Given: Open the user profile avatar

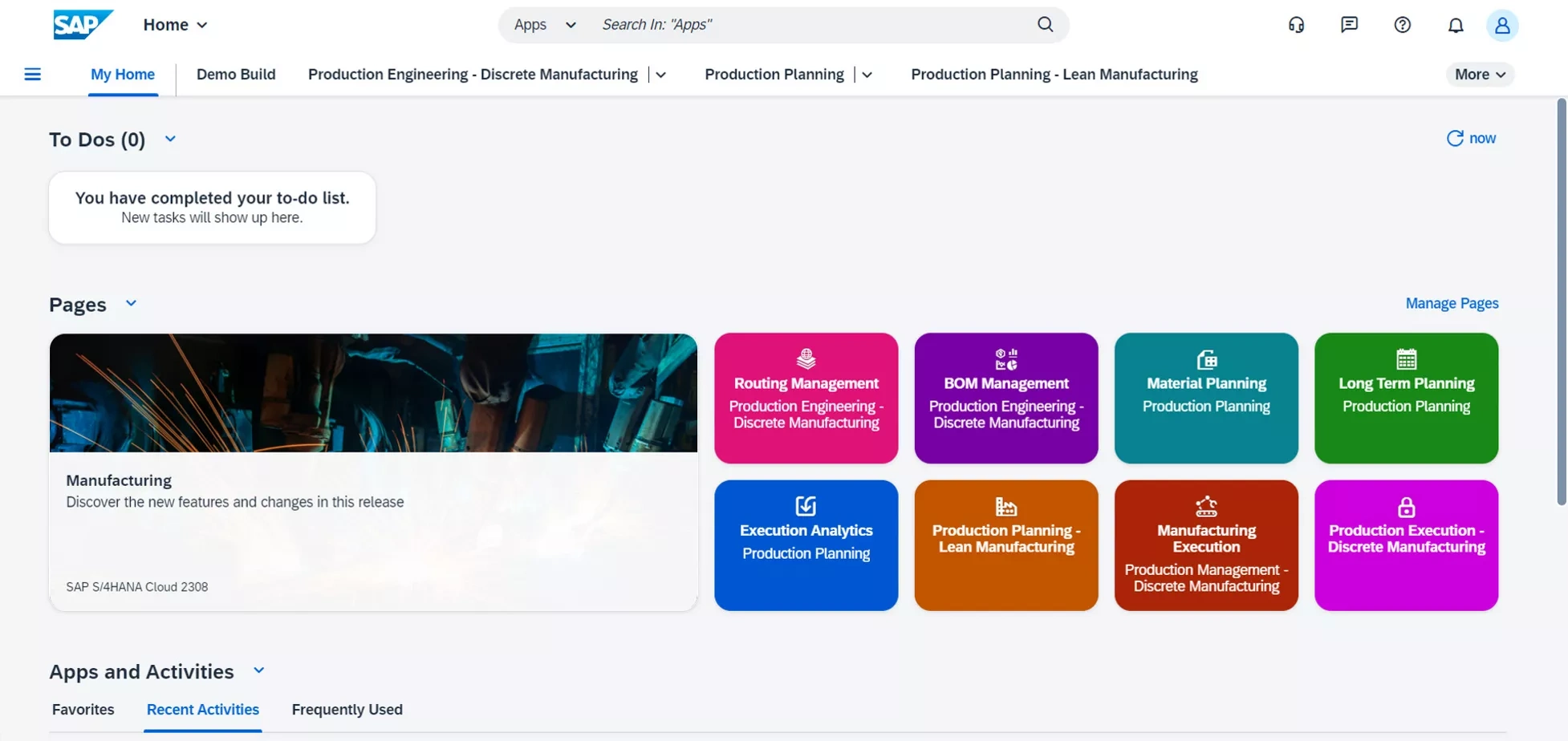Looking at the screenshot, I should coord(1501,25).
